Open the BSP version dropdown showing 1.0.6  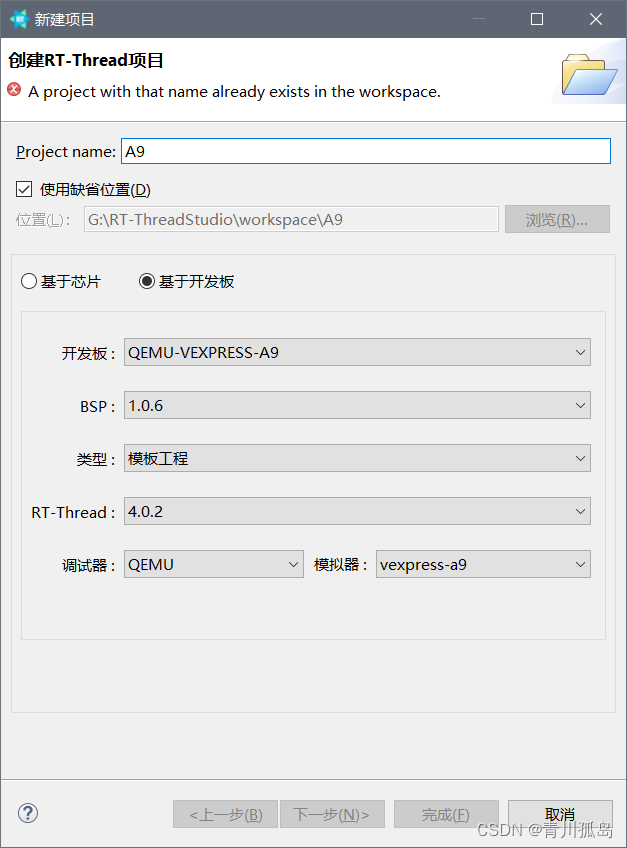click(357, 406)
